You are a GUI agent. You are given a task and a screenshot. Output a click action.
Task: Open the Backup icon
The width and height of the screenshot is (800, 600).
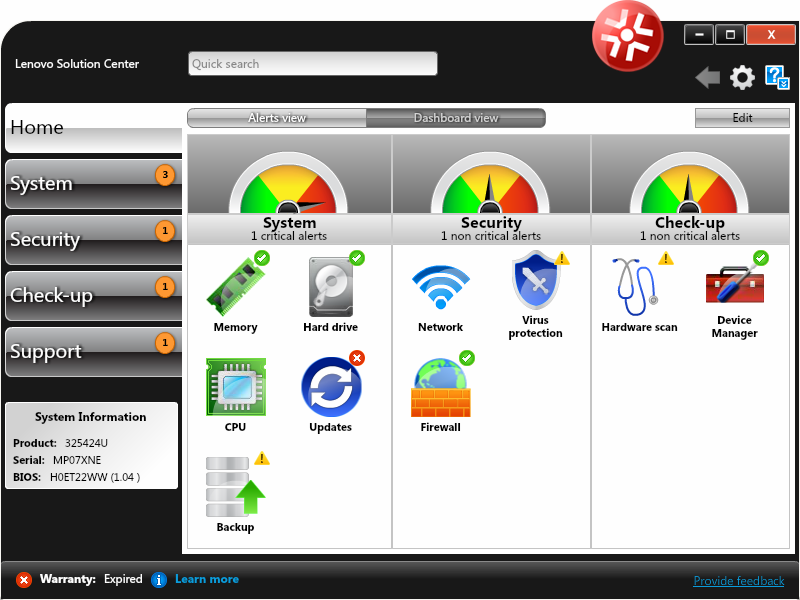click(x=235, y=486)
